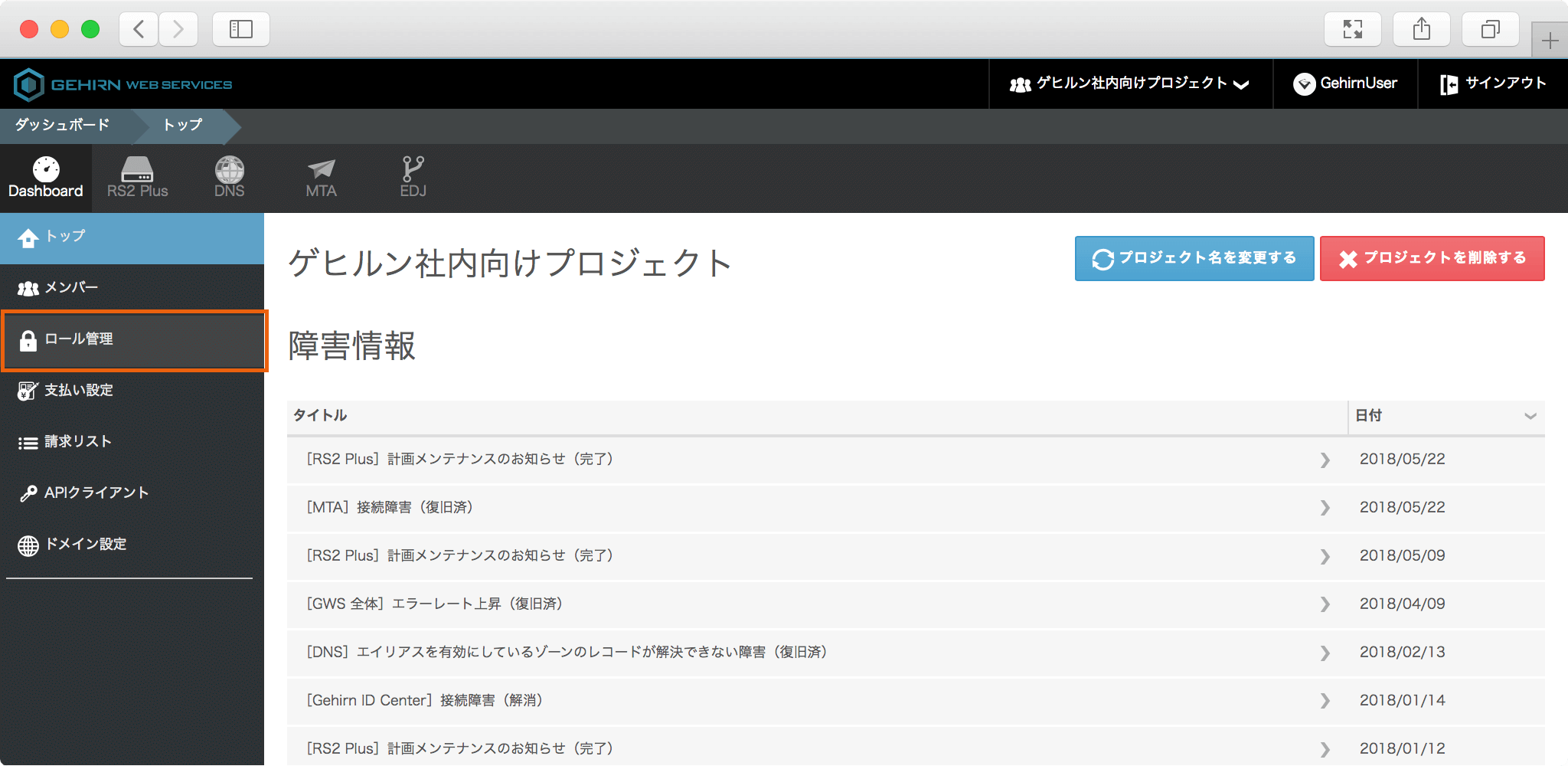The width and height of the screenshot is (1568, 766).
Task: Click the ダッシュボード breadcrumb
Action: (63, 125)
